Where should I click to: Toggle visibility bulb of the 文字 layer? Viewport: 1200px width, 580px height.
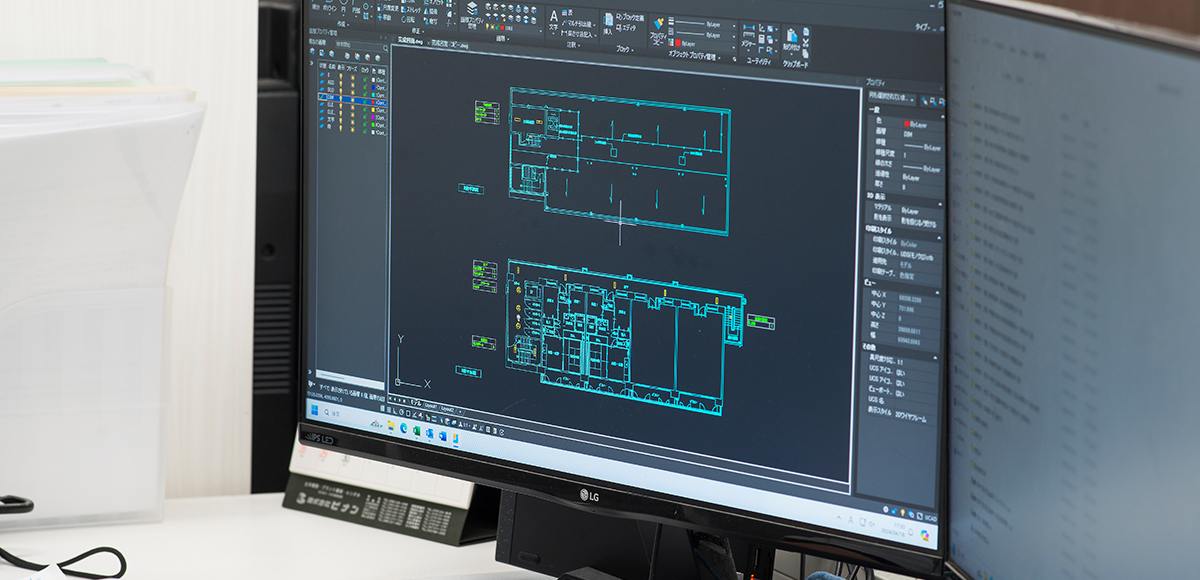pos(339,118)
